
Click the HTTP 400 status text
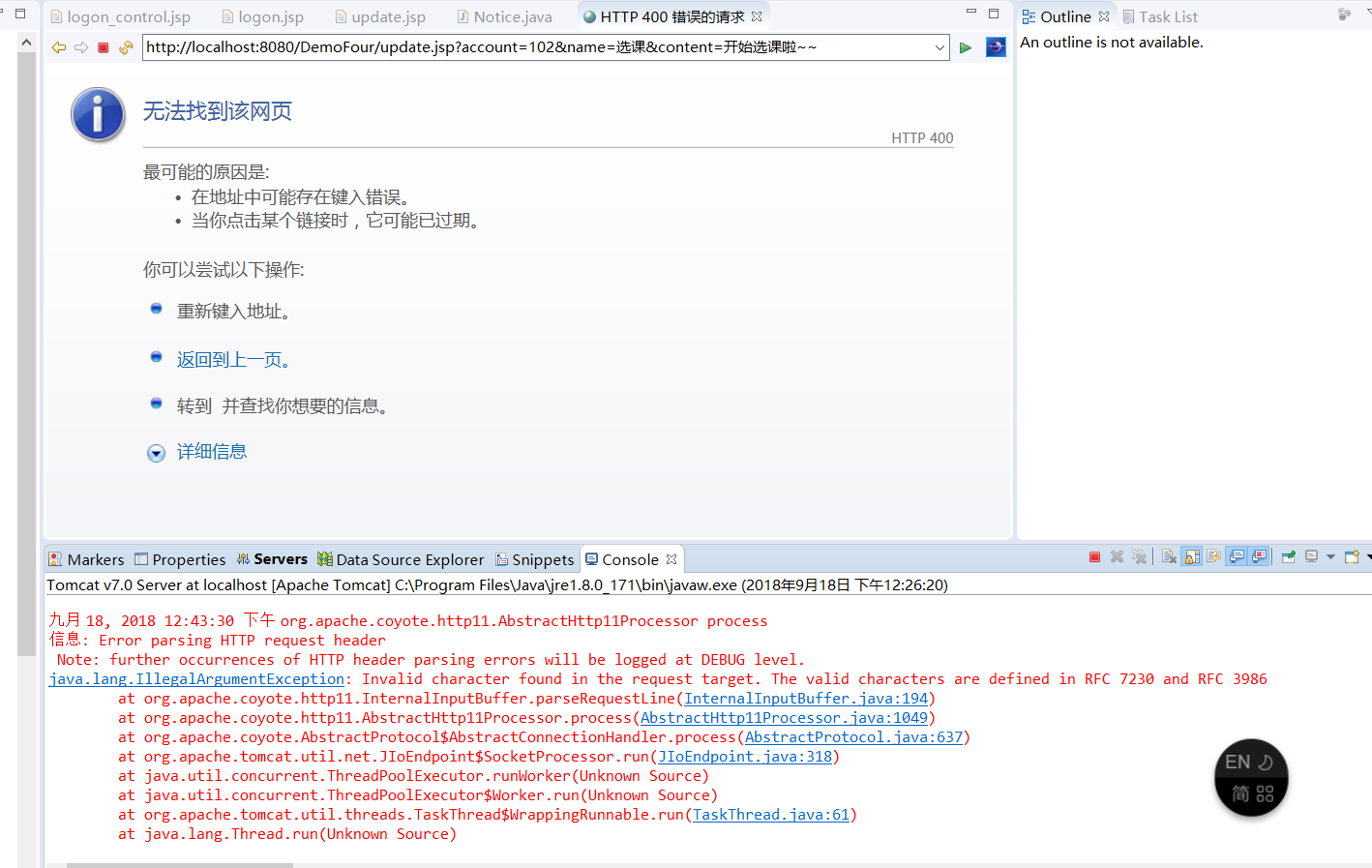(922, 138)
